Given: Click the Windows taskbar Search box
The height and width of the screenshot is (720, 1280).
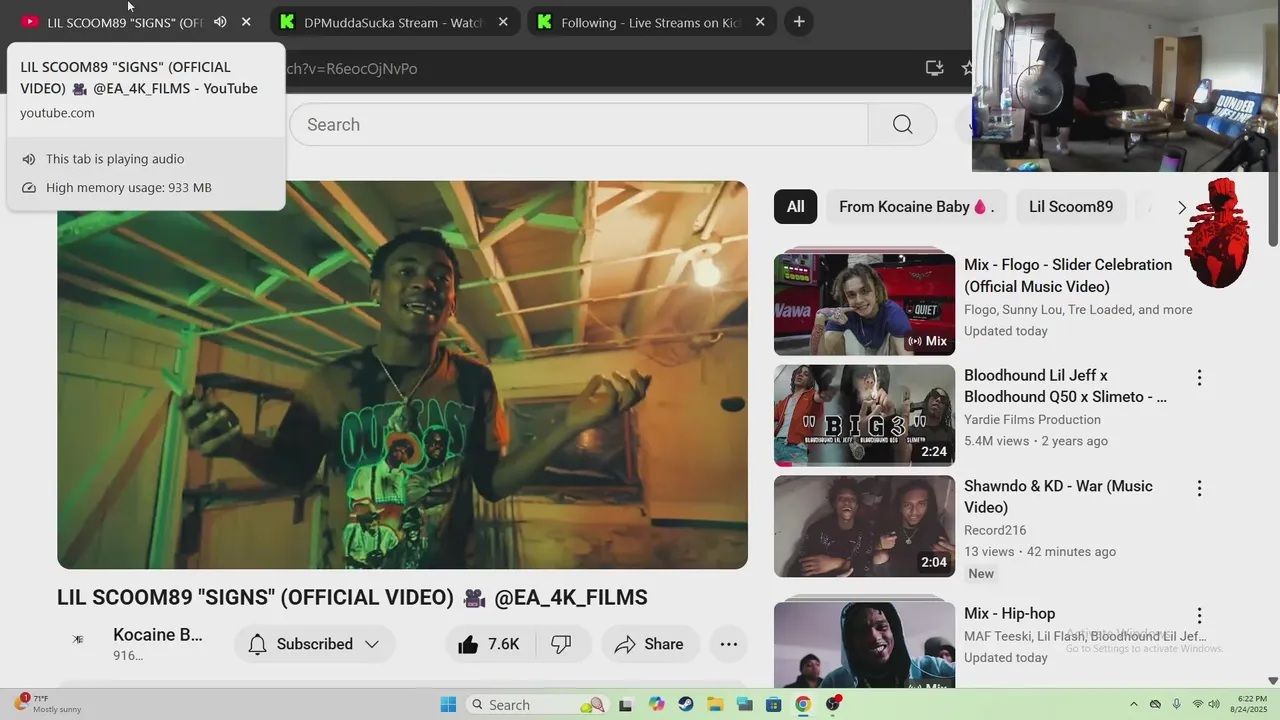Looking at the screenshot, I should pos(538,704).
